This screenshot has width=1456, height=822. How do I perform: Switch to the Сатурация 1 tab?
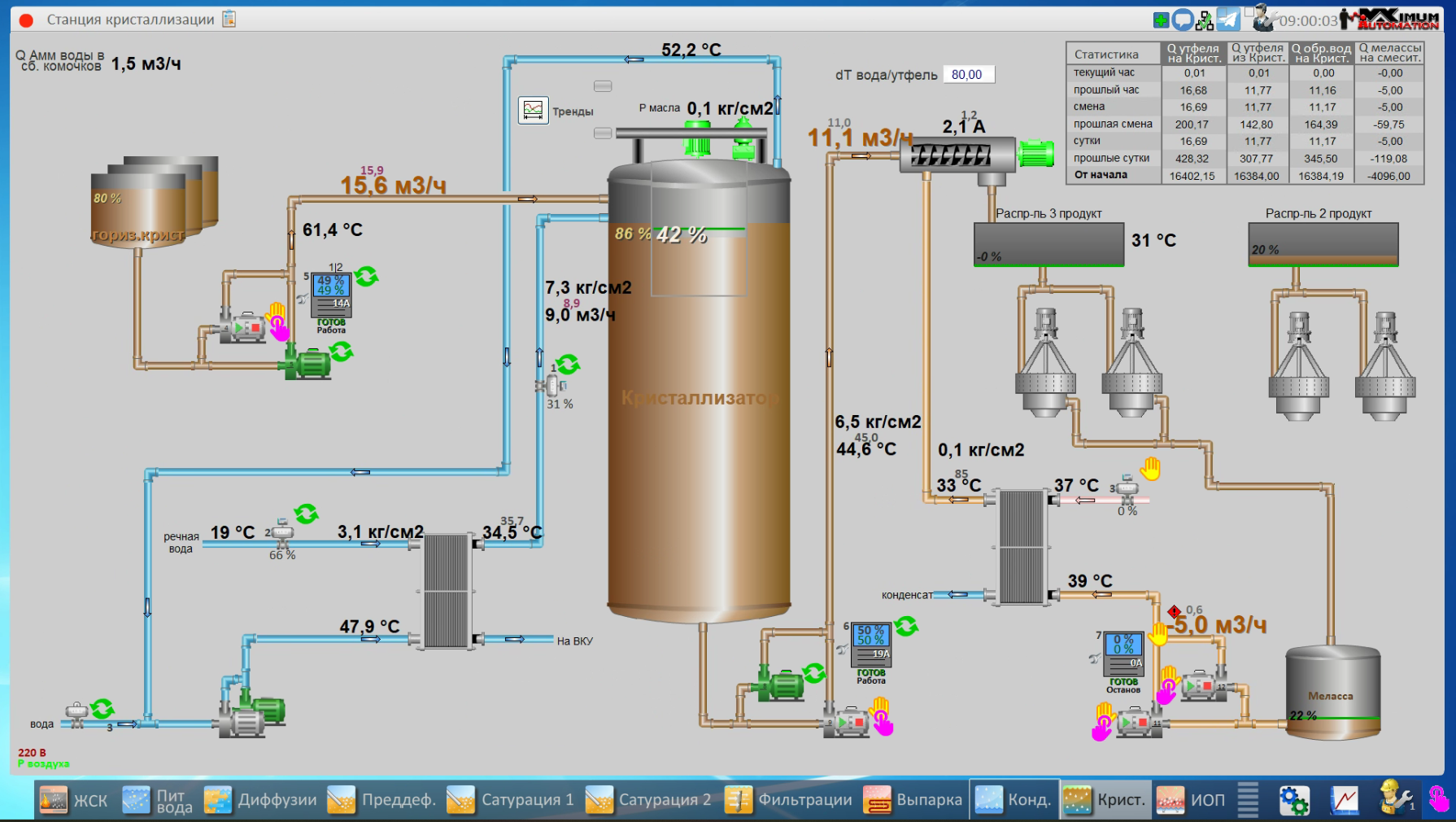click(x=511, y=800)
